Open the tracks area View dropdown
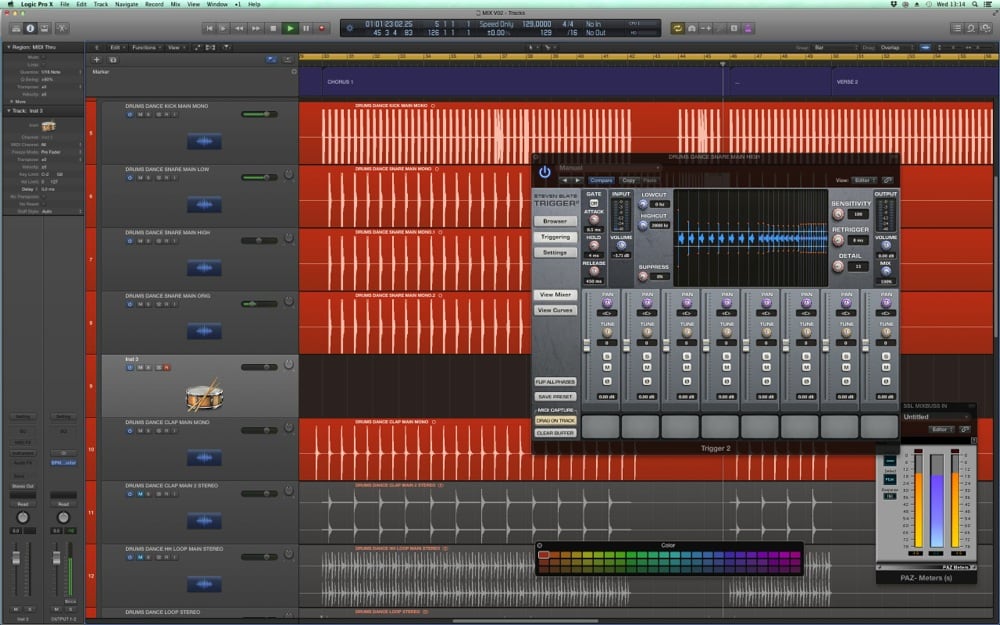Viewport: 1000px width, 625px height. click(x=175, y=47)
